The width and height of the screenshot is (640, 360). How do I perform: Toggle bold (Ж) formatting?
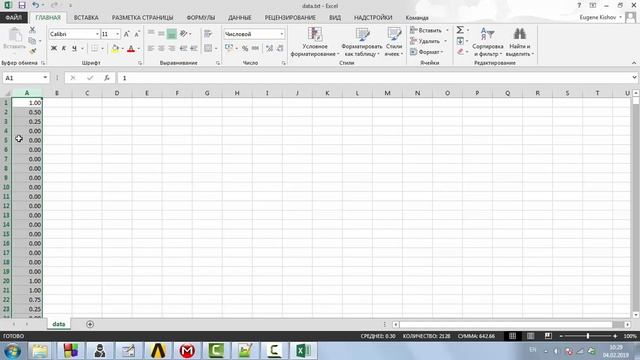(x=53, y=49)
